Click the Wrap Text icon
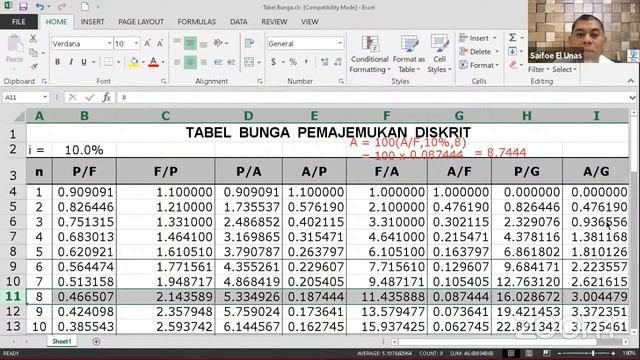640x360 pixels. point(249,43)
